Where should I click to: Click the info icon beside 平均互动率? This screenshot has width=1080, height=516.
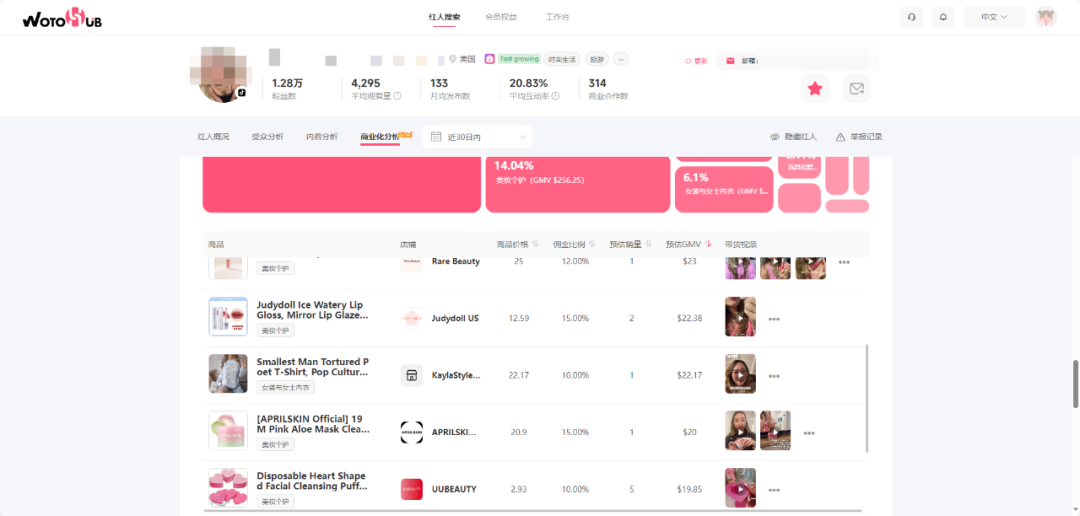pyautogui.click(x=555, y=96)
